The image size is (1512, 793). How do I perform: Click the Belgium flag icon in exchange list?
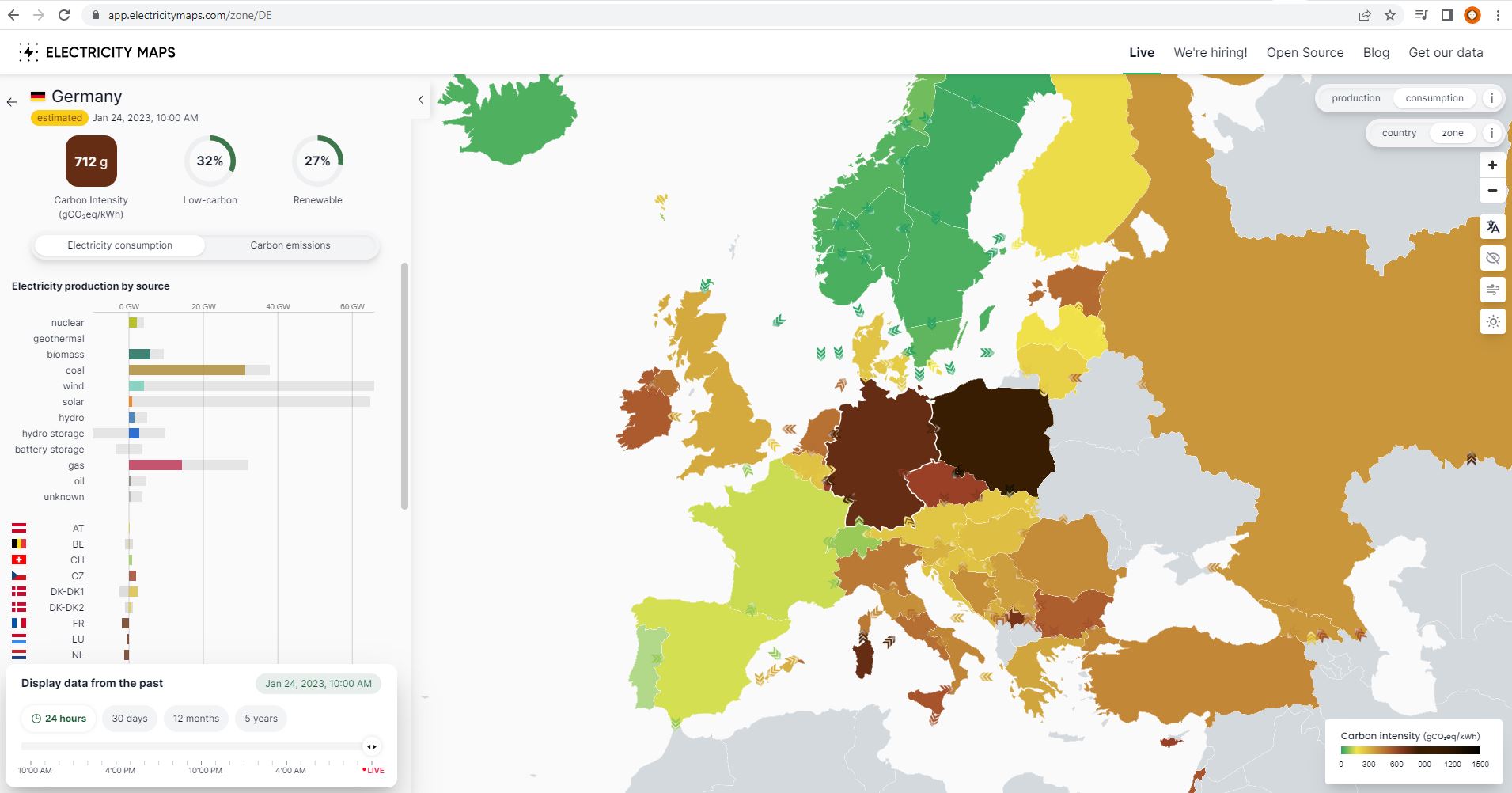click(x=19, y=544)
